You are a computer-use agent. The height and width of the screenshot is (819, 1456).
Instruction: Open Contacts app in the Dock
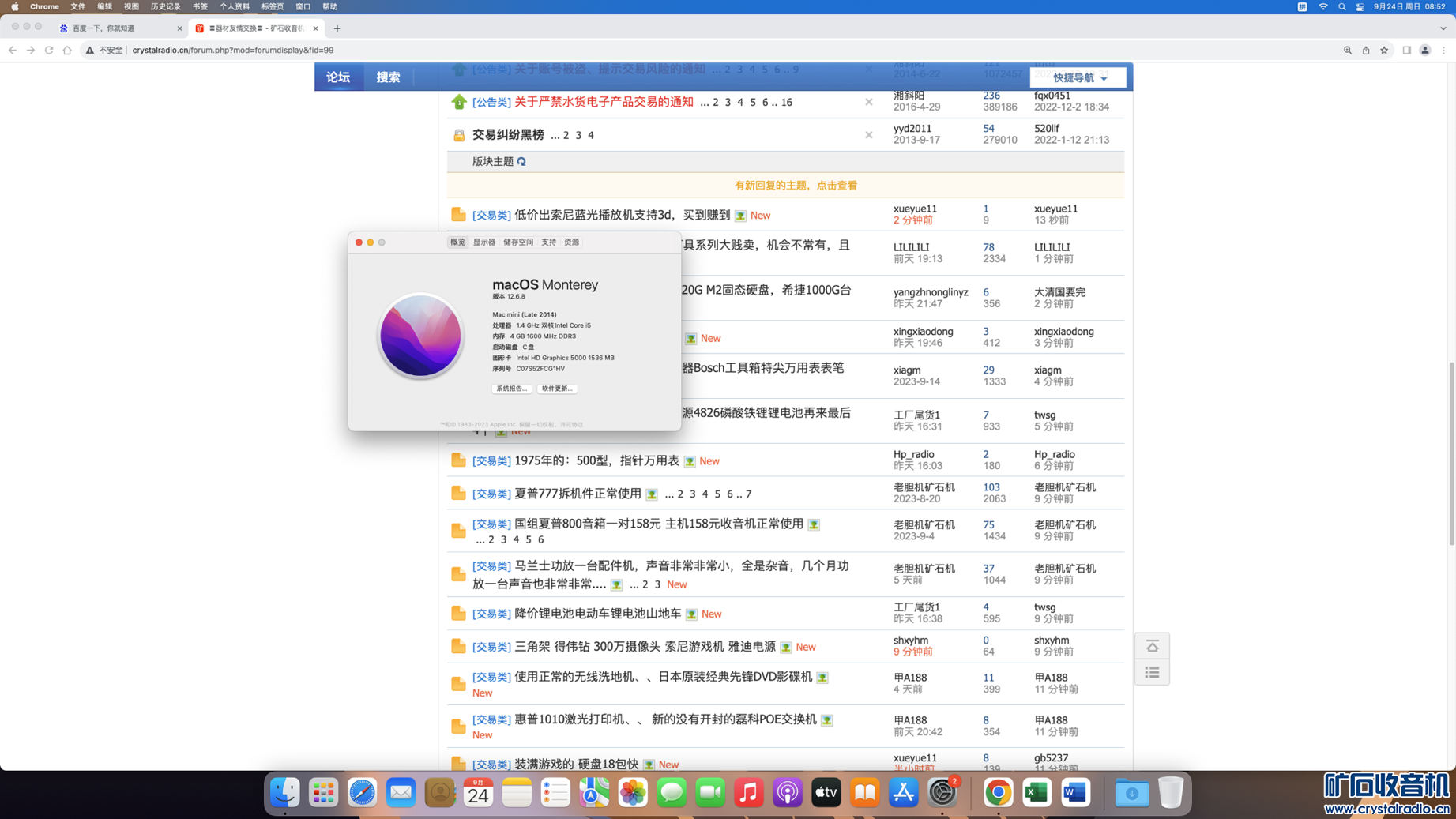point(439,792)
